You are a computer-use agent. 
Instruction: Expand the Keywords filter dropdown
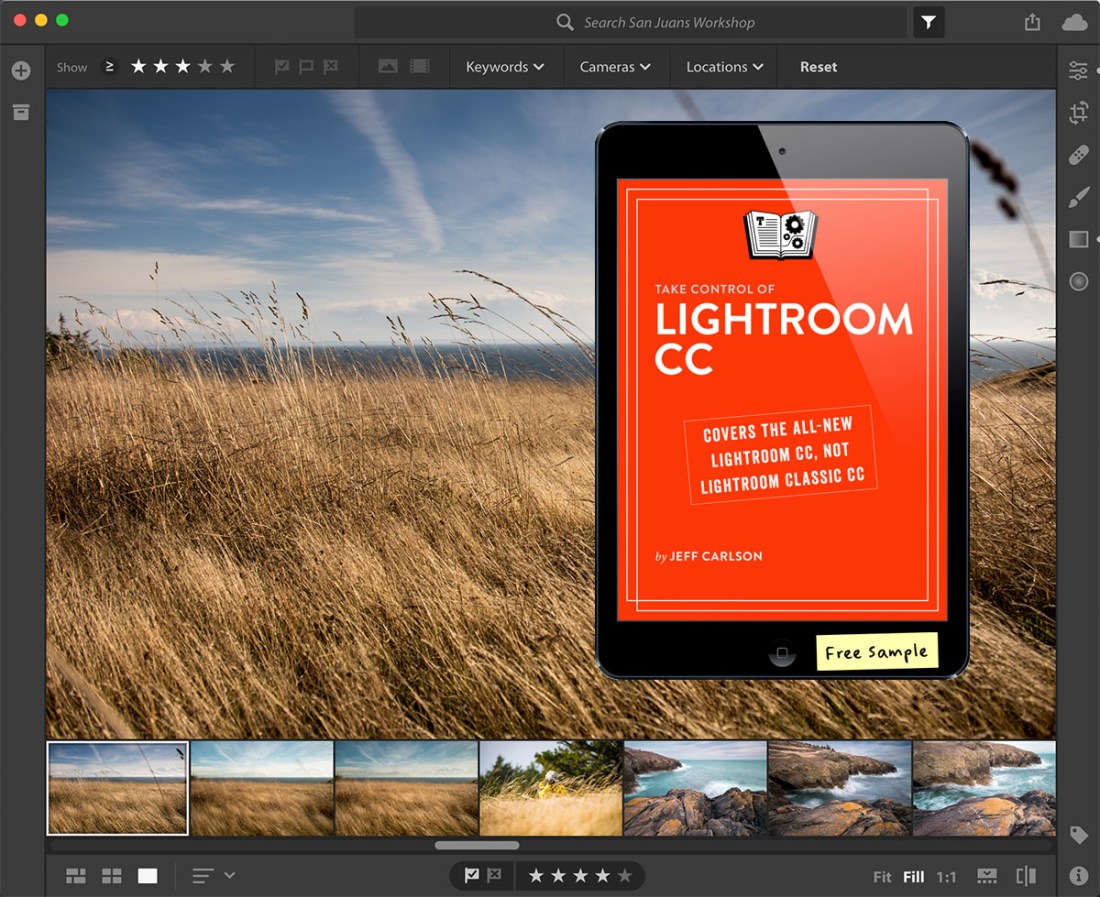pyautogui.click(x=505, y=67)
